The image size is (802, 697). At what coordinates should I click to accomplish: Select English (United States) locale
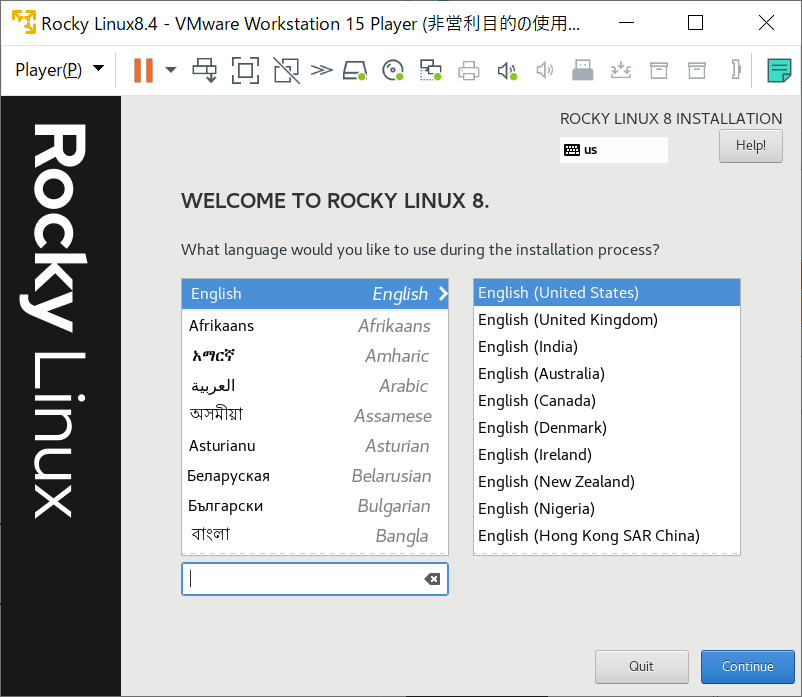click(x=607, y=293)
